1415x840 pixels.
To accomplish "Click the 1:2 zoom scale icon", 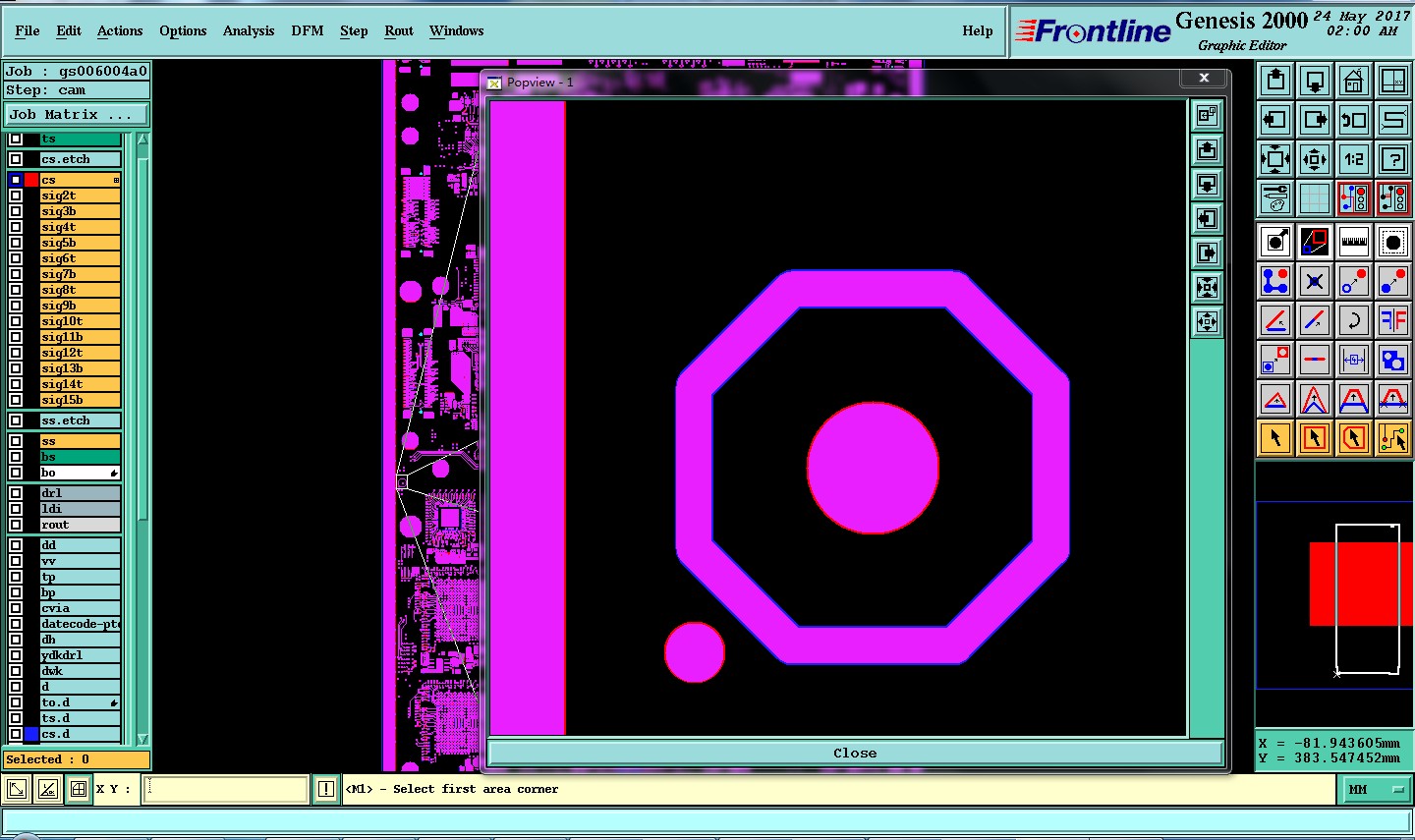I will pos(1354,159).
